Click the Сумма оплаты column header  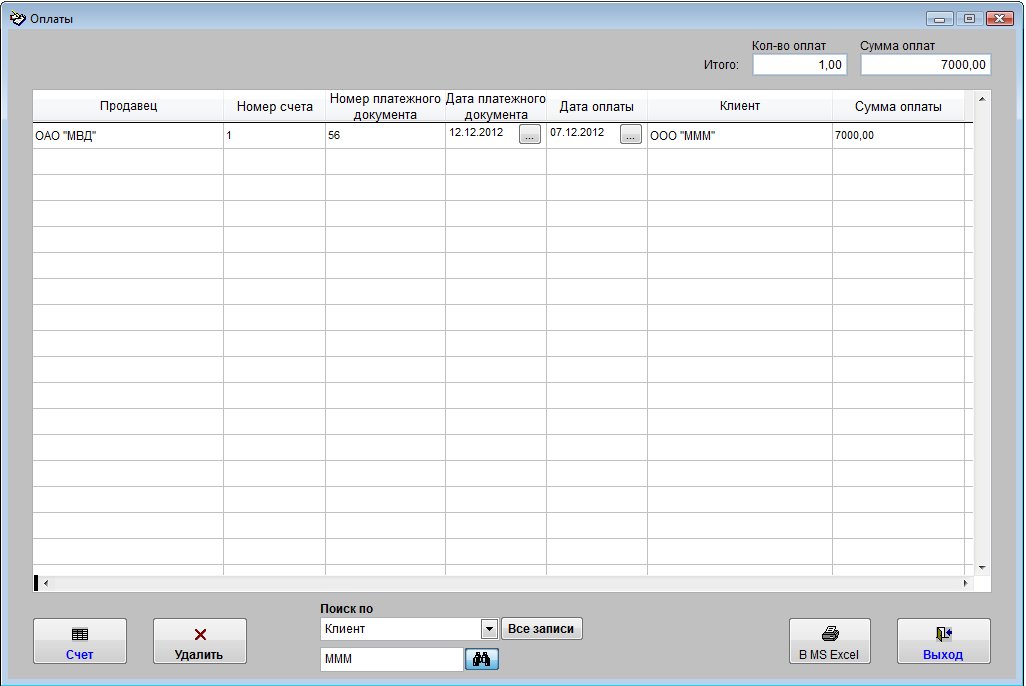tap(898, 106)
